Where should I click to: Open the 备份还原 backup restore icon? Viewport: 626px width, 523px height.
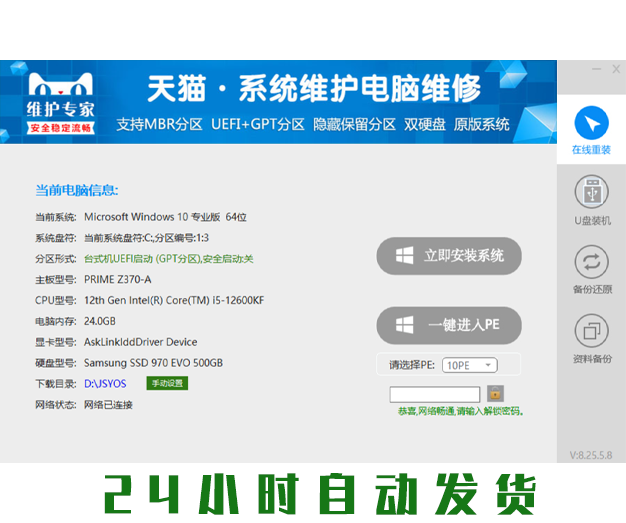[x=591, y=262]
